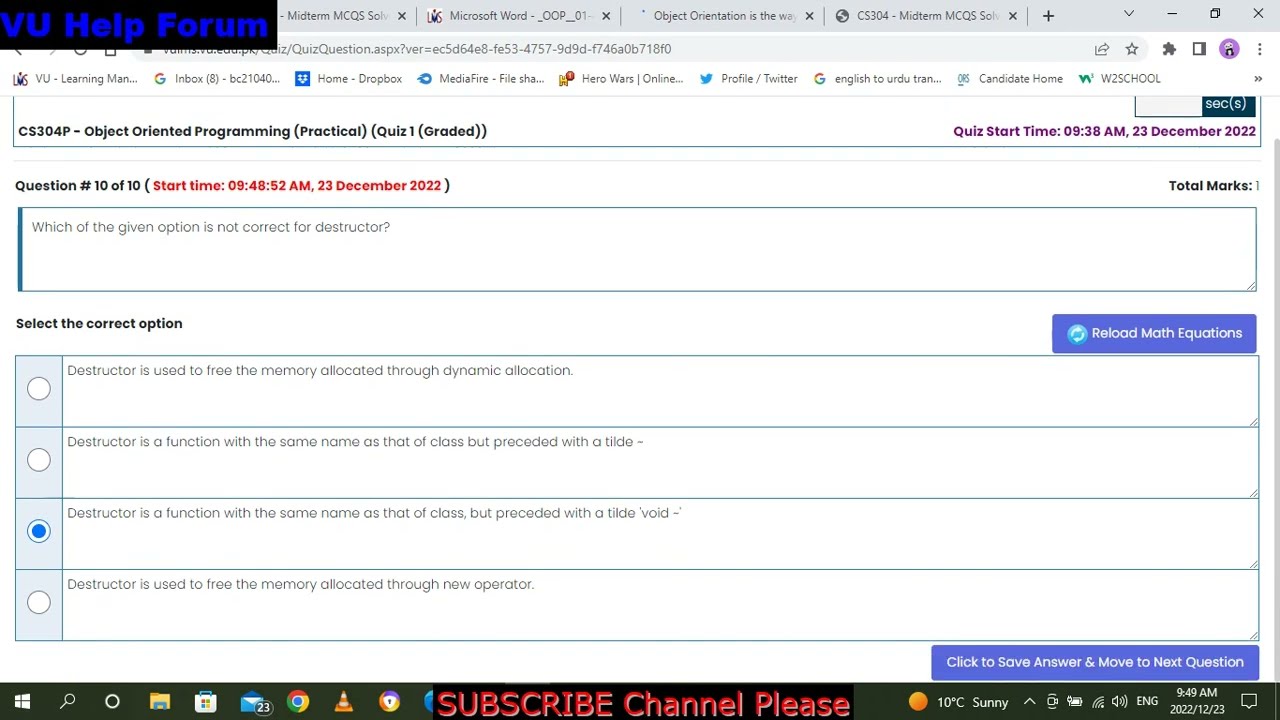1280x720 pixels.
Task: Click Reload Math Equations button
Action: click(x=1154, y=334)
